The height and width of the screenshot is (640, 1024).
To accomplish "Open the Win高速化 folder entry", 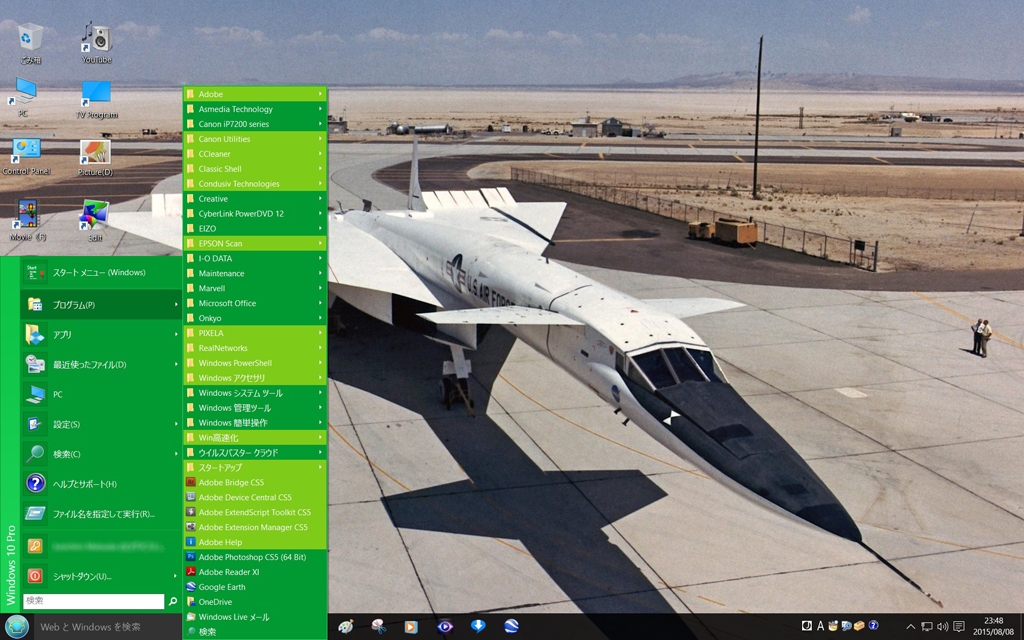I will click(255, 437).
